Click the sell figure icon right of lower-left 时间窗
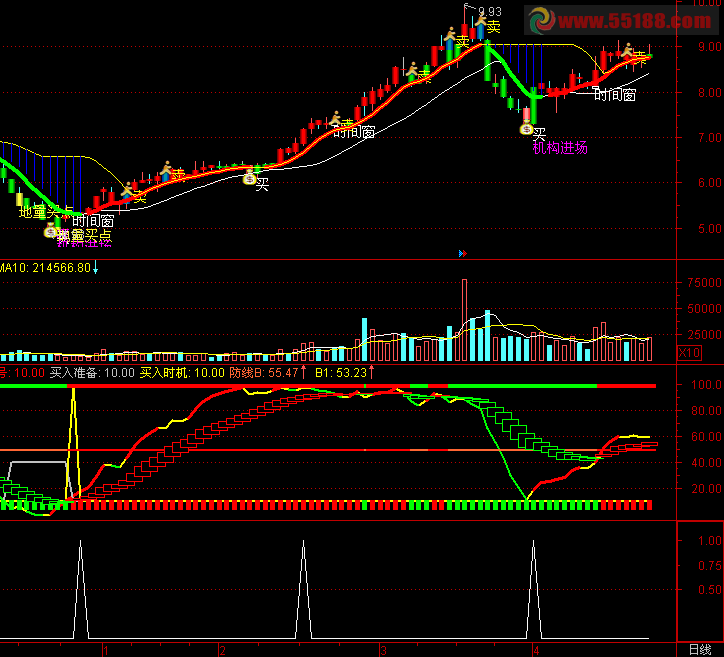 [x=127, y=190]
